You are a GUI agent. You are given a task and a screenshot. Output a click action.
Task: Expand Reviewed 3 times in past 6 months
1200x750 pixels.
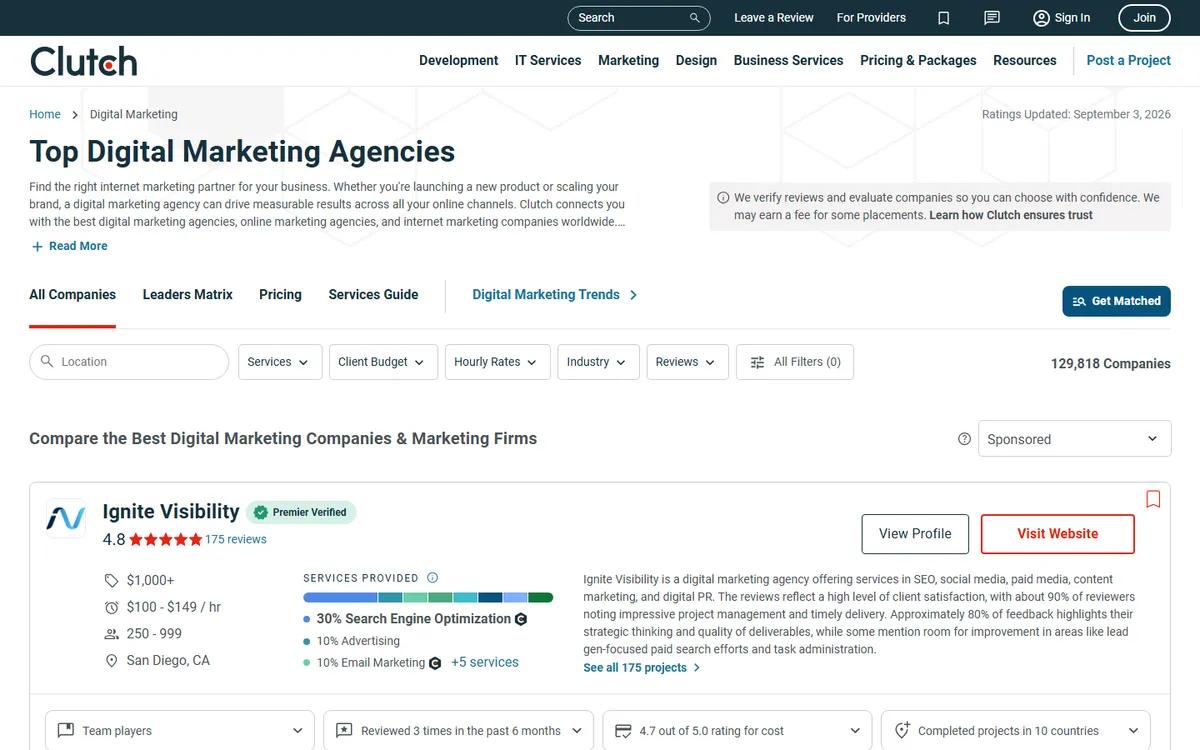[458, 731]
